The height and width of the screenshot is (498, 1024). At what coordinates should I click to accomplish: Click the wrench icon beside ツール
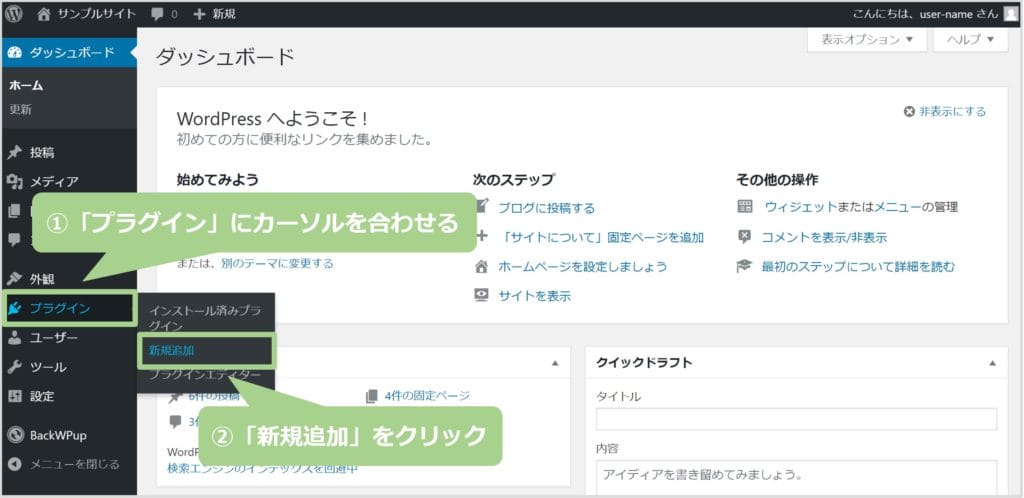click(x=14, y=367)
